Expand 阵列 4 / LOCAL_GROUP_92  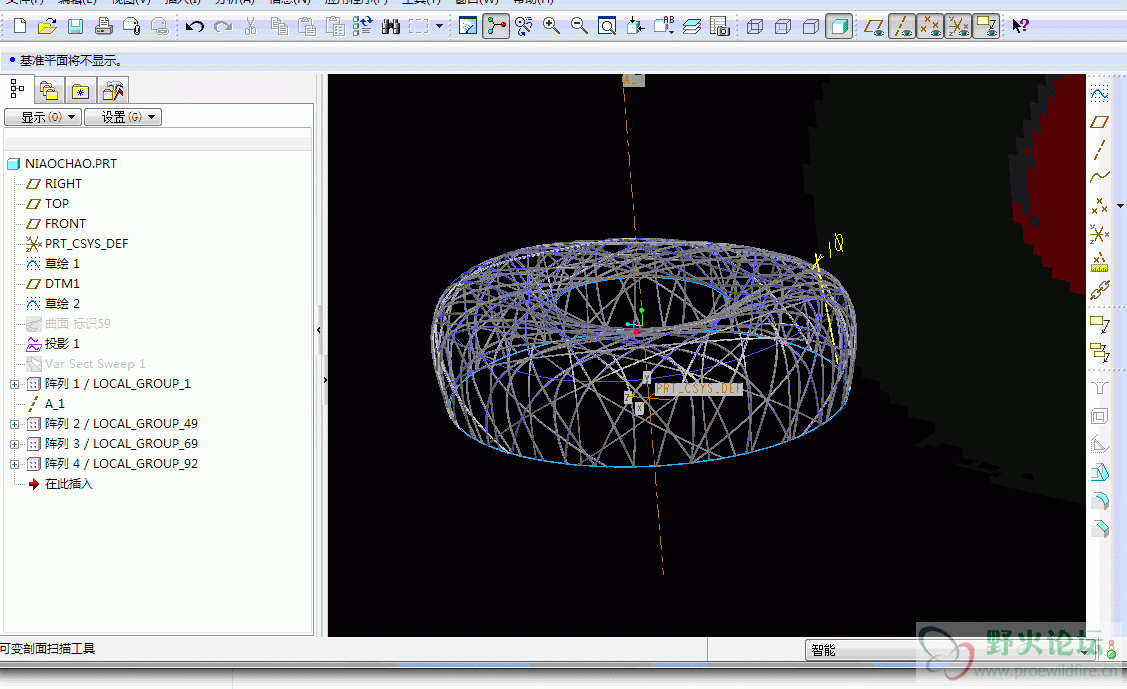(x=14, y=465)
